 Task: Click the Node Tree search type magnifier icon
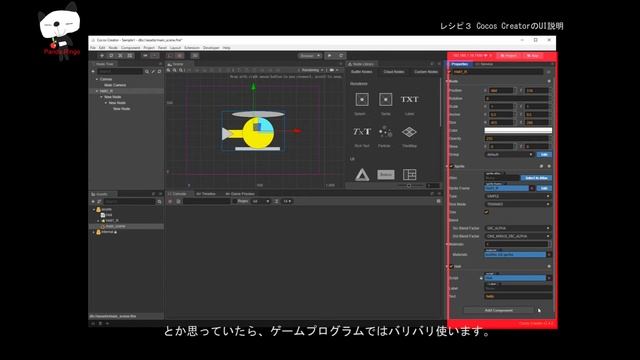tap(147, 71)
